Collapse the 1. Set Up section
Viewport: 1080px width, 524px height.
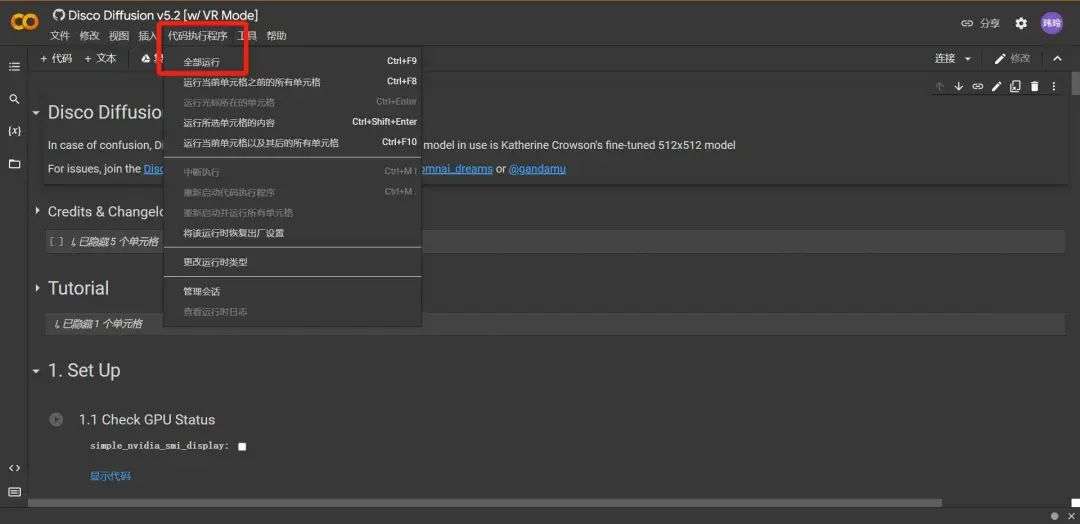point(37,371)
